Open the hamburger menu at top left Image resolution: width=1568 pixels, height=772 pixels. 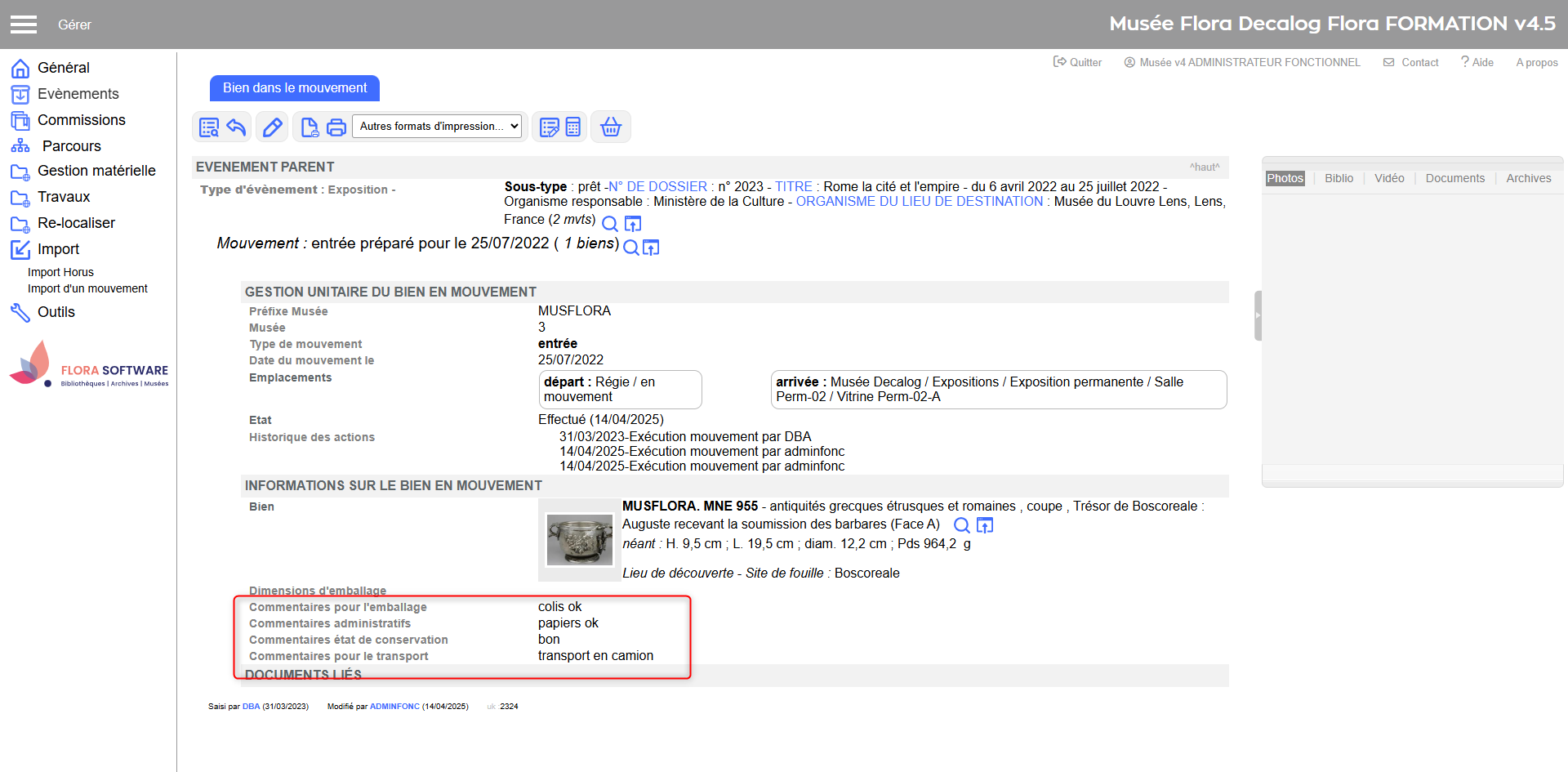pos(24,25)
